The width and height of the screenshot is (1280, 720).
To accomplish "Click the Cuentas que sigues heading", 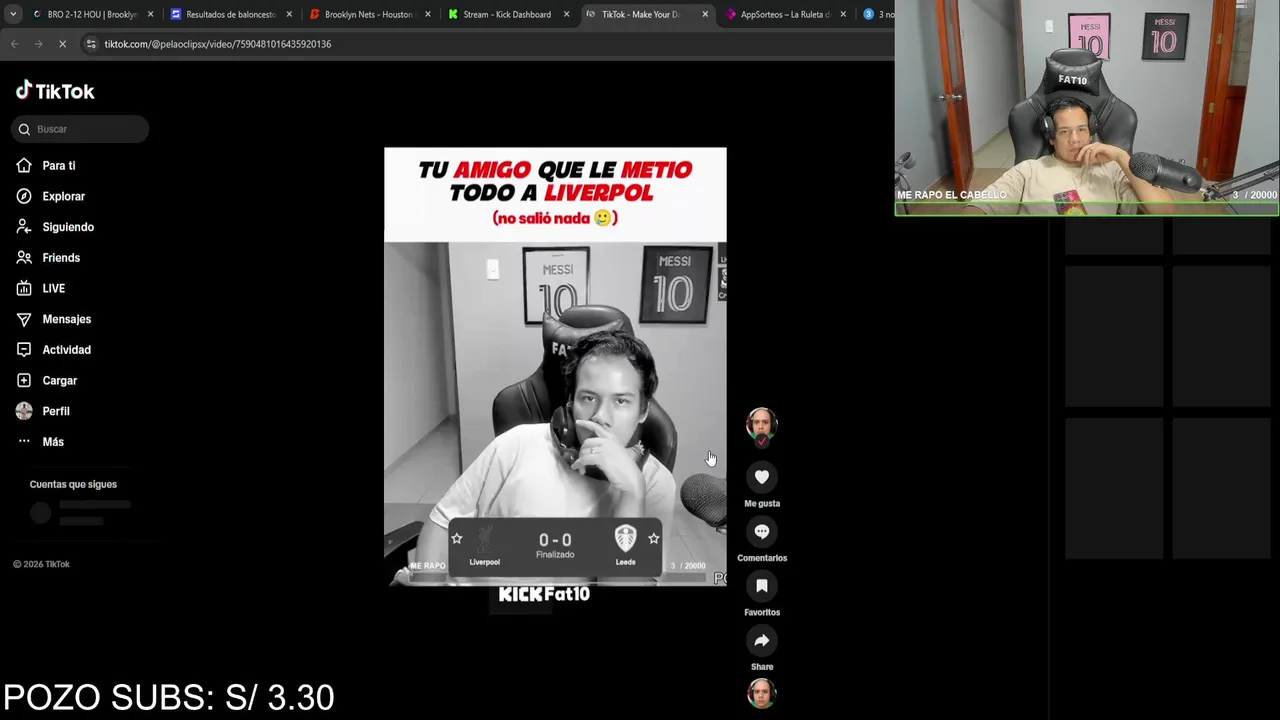I will [73, 484].
